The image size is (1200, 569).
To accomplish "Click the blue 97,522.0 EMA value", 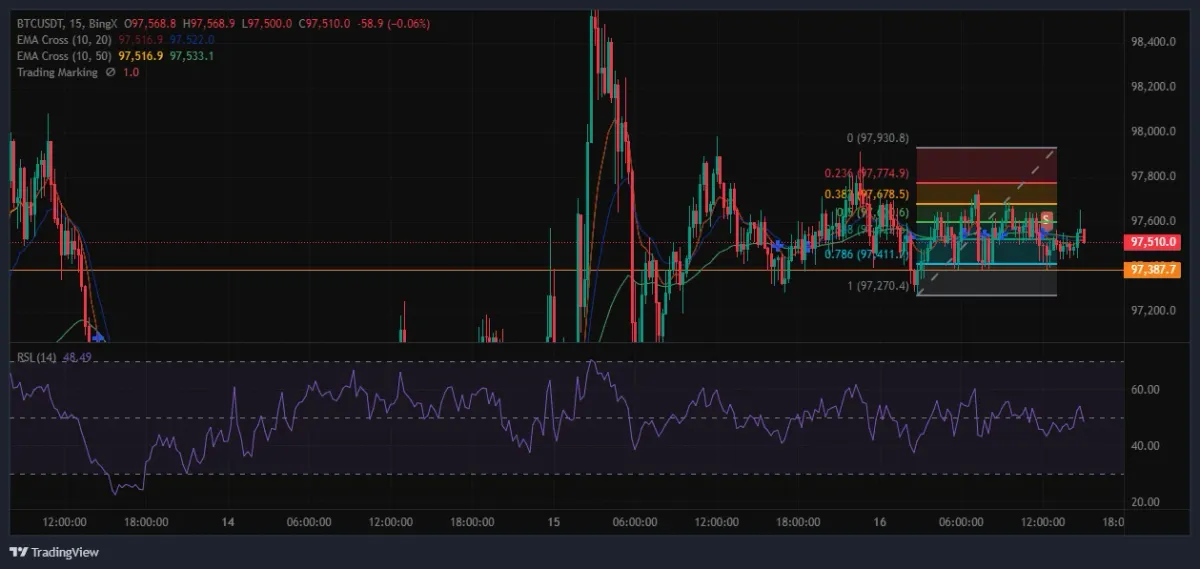I will click(192, 39).
